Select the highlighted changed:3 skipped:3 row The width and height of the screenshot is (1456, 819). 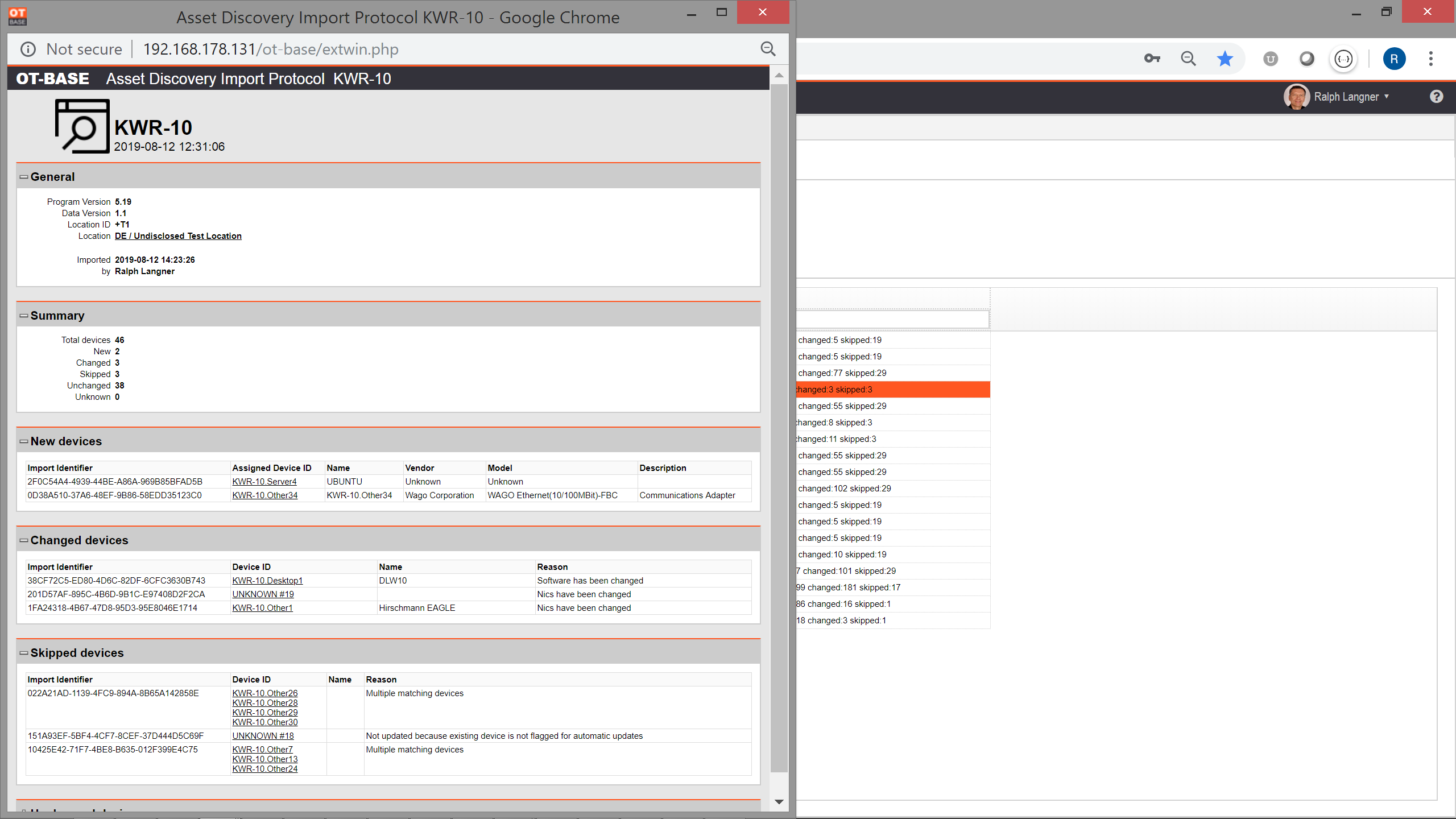pyautogui.click(x=893, y=390)
